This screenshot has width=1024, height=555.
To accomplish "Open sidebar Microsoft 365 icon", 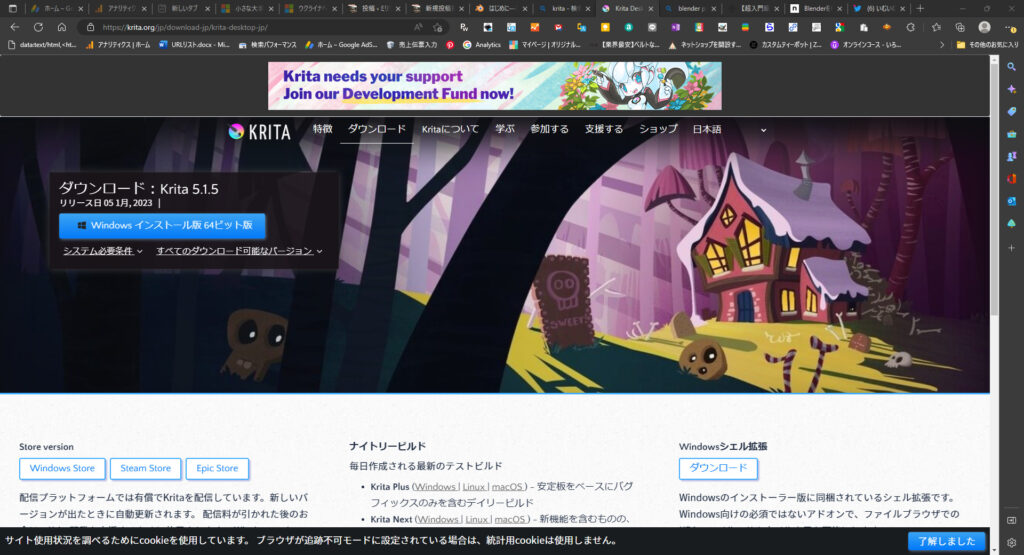I will [1011, 178].
